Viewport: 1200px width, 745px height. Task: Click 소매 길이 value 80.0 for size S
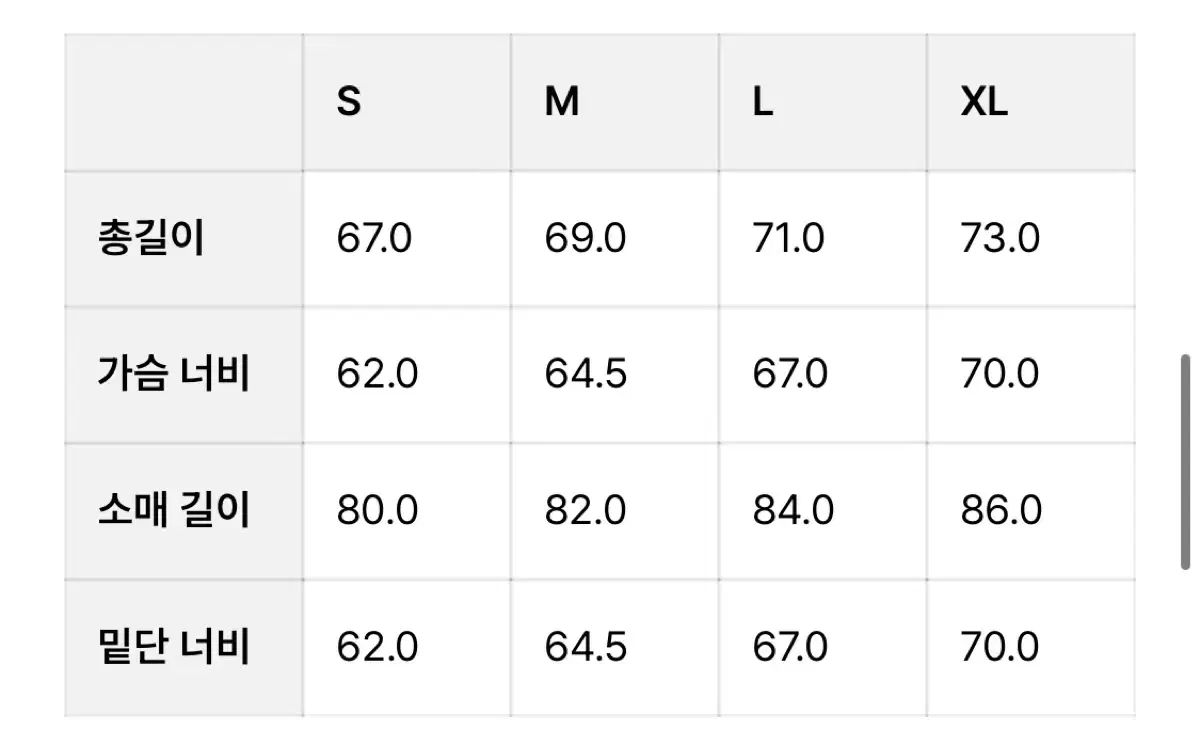coord(377,511)
